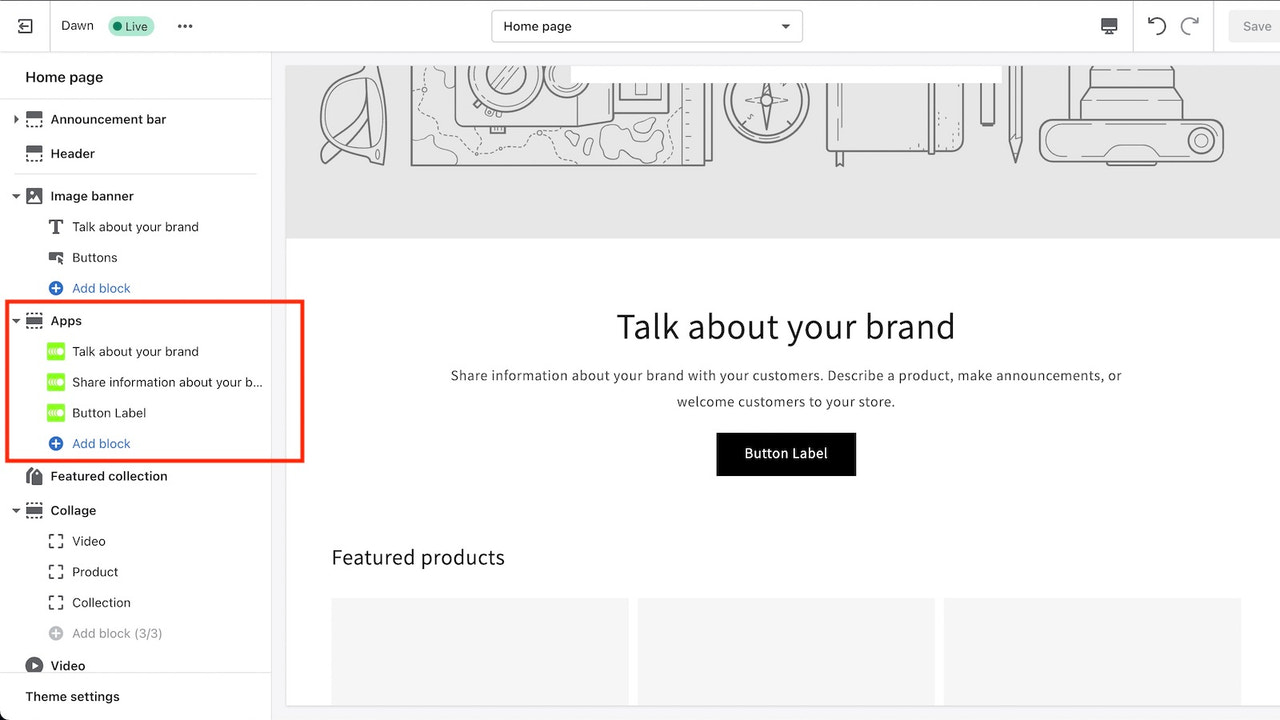The height and width of the screenshot is (720, 1280).
Task: Open the Home page template dropdown
Action: point(646,26)
